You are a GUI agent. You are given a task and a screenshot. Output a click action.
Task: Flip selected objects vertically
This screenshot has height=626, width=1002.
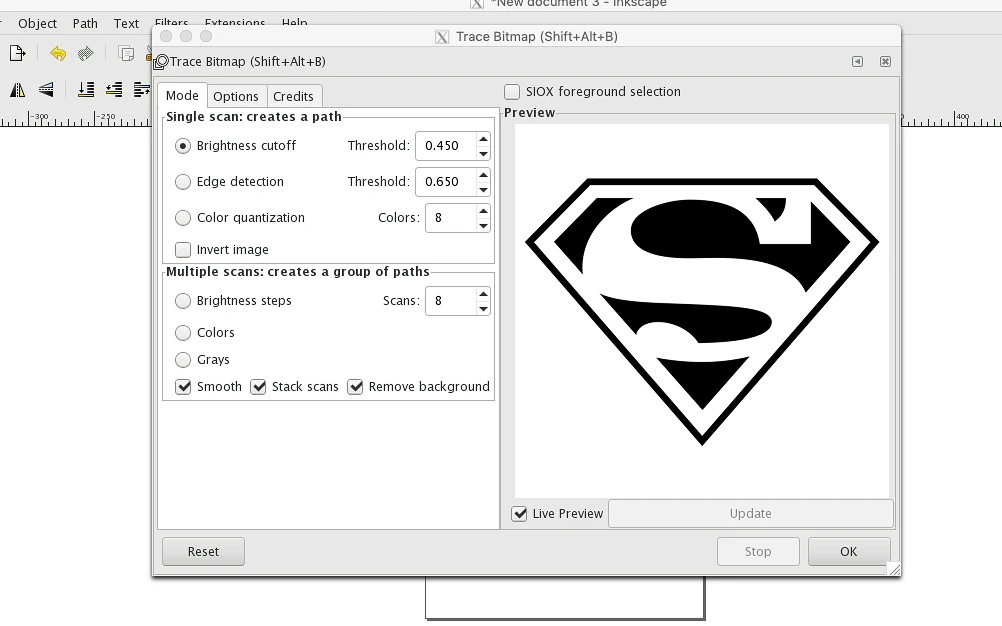pyautogui.click(x=46, y=89)
